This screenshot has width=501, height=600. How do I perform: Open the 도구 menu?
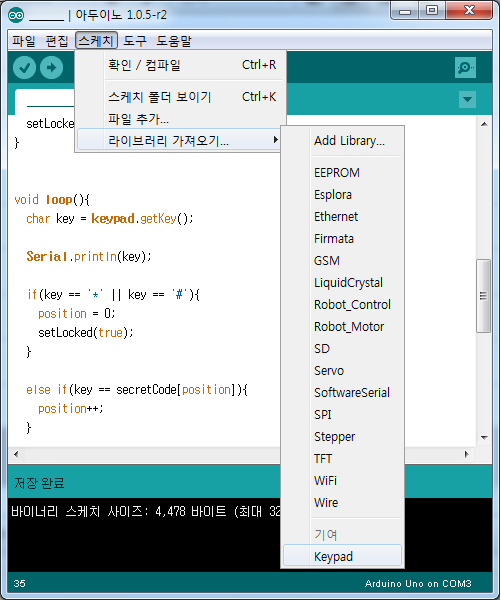[135, 41]
